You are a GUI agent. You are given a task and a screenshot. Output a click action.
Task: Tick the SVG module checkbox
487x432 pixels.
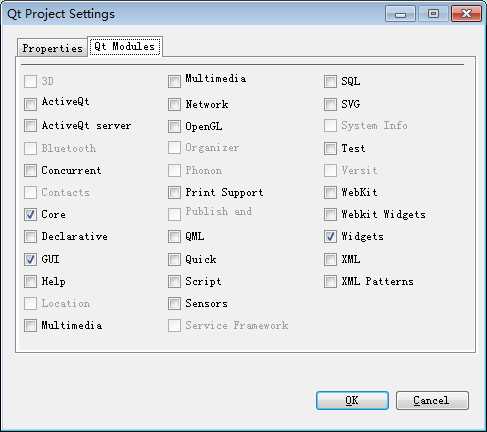[330, 104]
